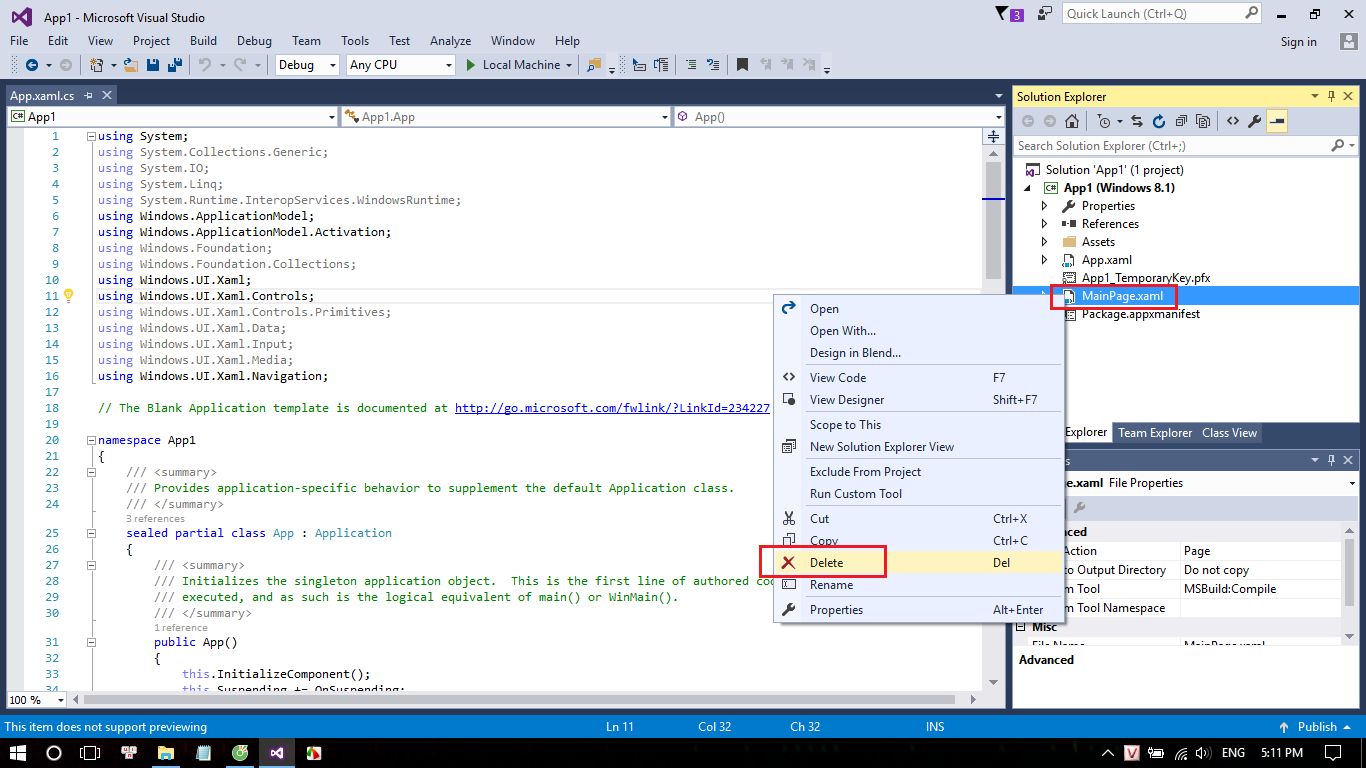This screenshot has width=1366, height=768.
Task: Click the Sign in link
Action: (1298, 42)
